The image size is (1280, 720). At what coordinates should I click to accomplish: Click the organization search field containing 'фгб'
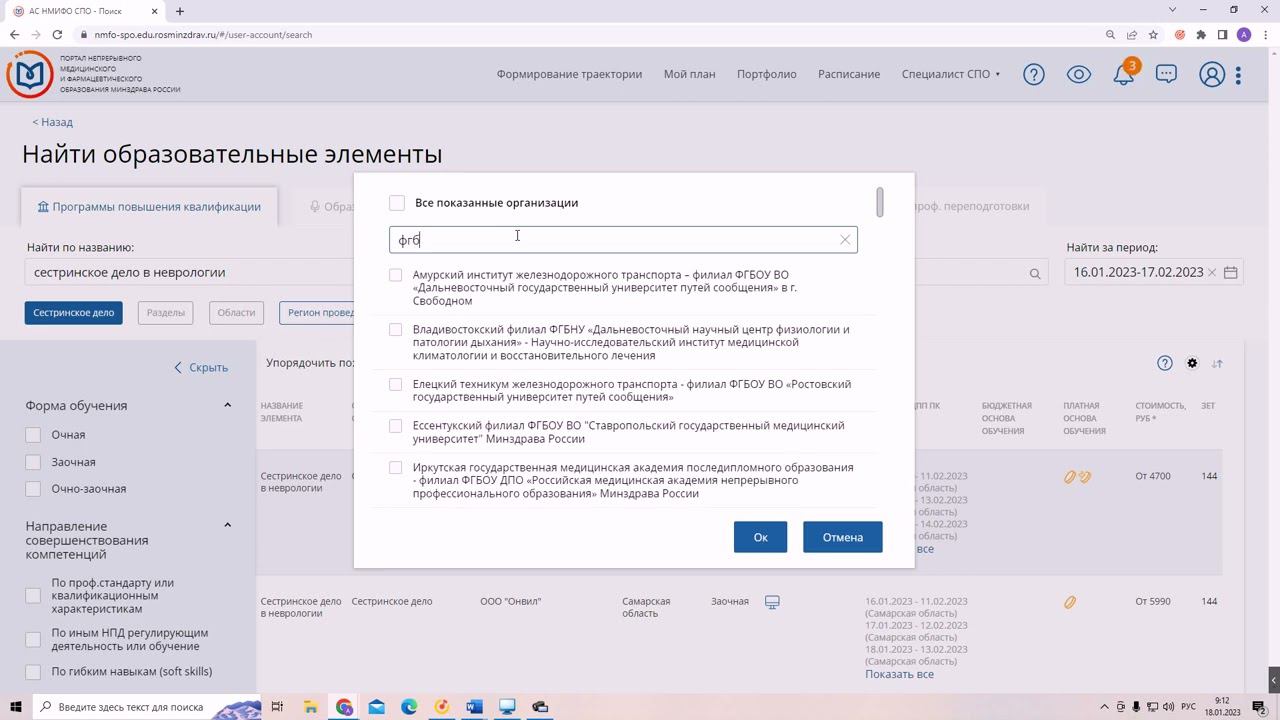pyautogui.click(x=623, y=240)
